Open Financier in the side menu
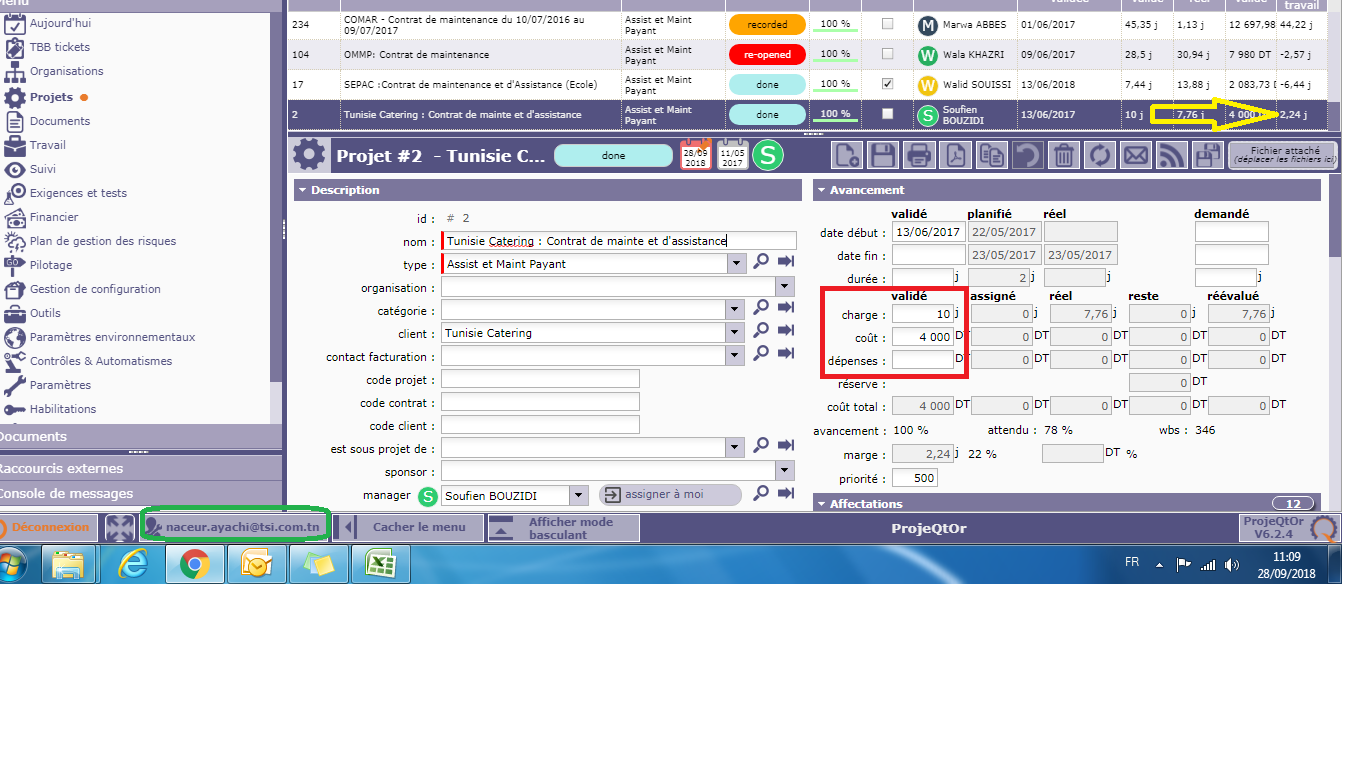 point(54,217)
